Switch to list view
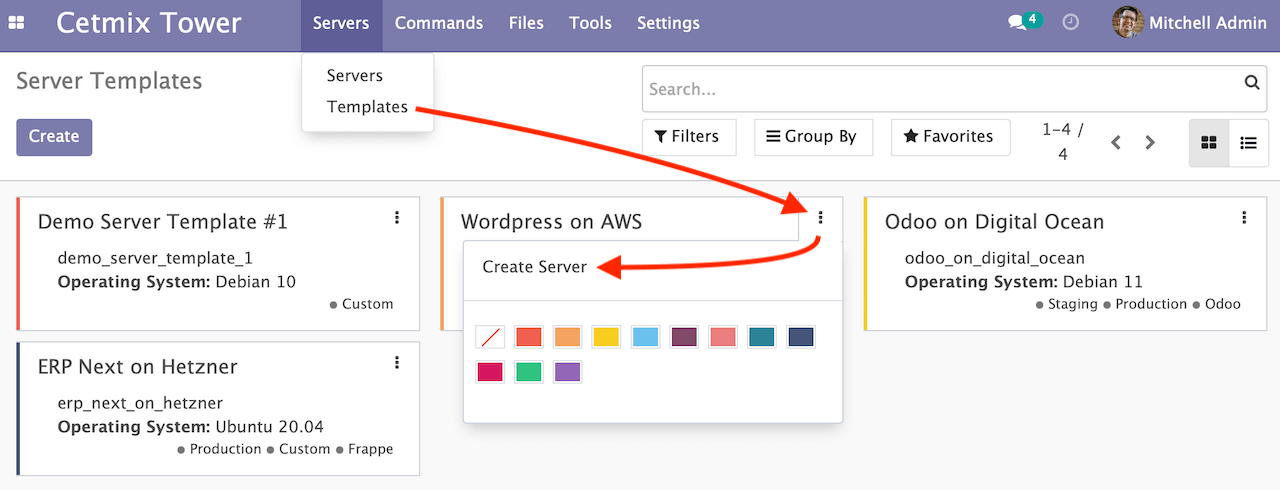 (1248, 143)
